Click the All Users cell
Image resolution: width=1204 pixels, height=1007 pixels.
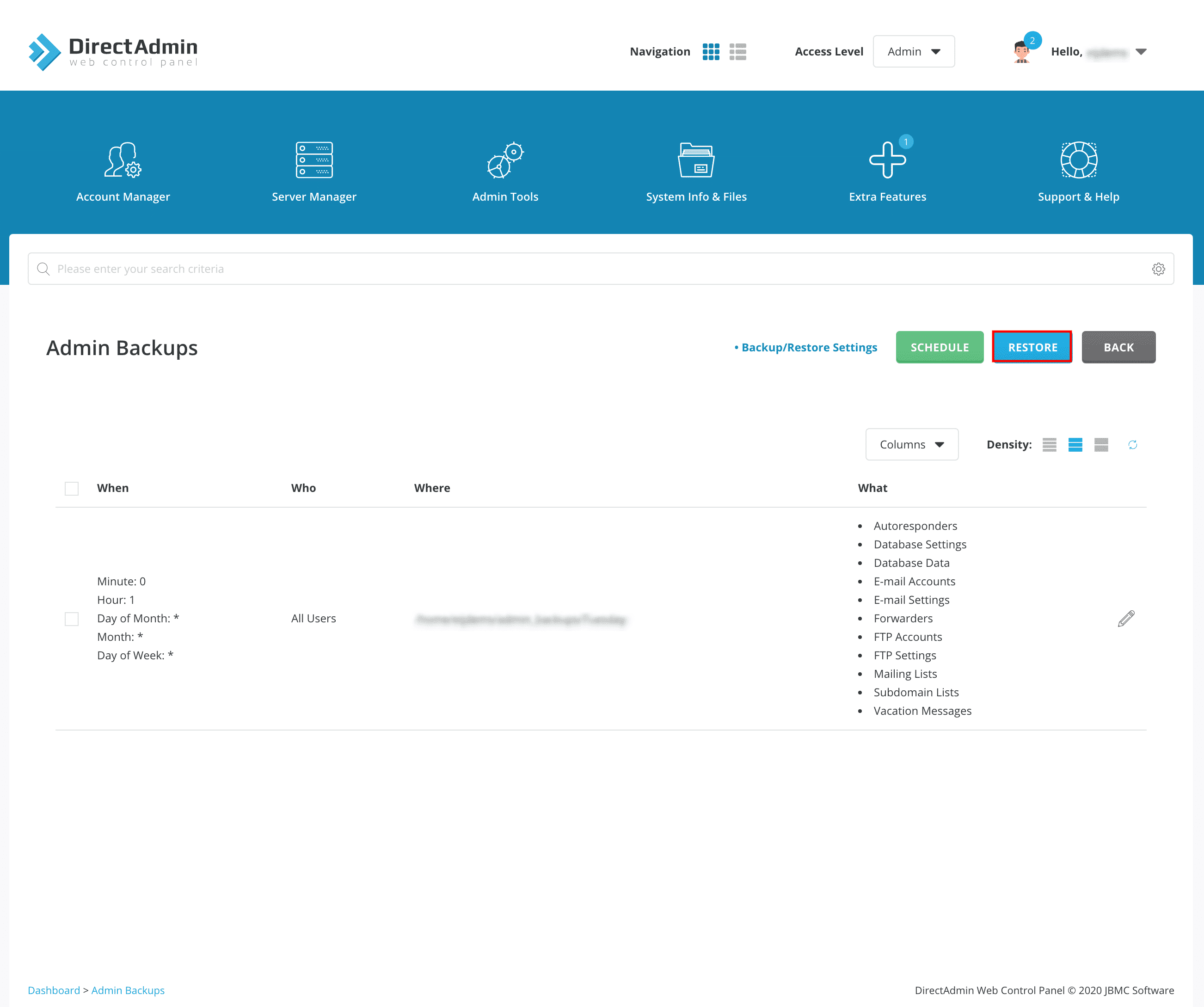(313, 619)
